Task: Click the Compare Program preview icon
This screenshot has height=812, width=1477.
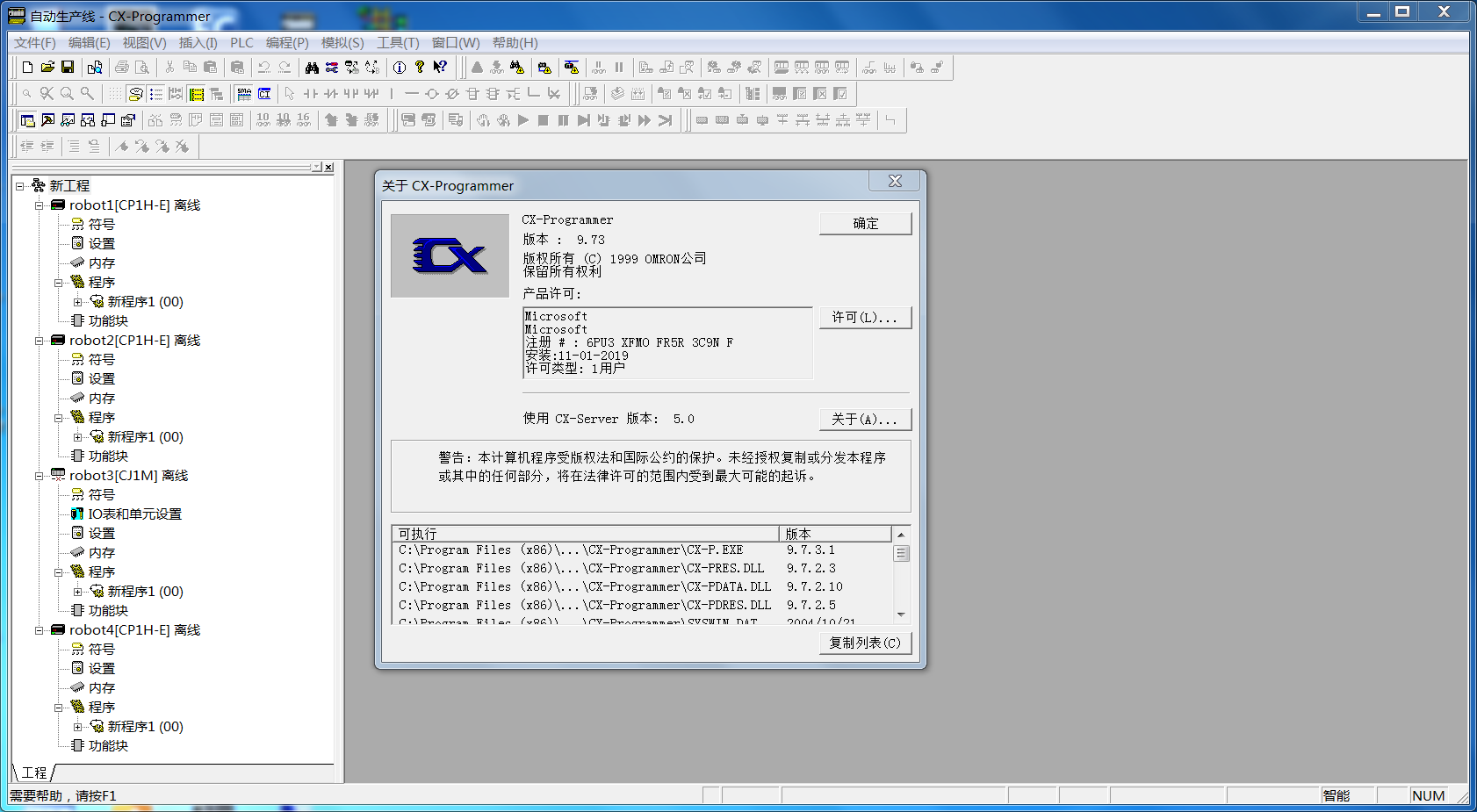Action: (95, 68)
